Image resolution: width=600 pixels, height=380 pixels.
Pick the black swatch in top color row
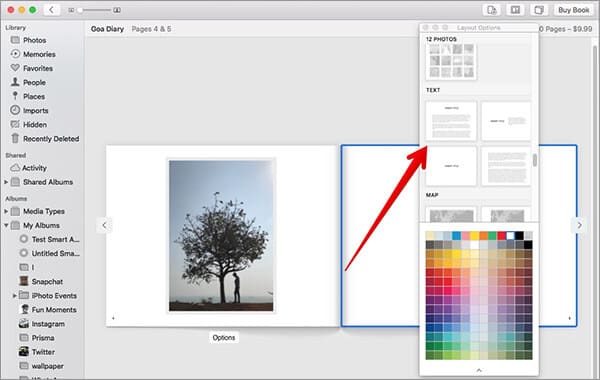click(x=519, y=235)
